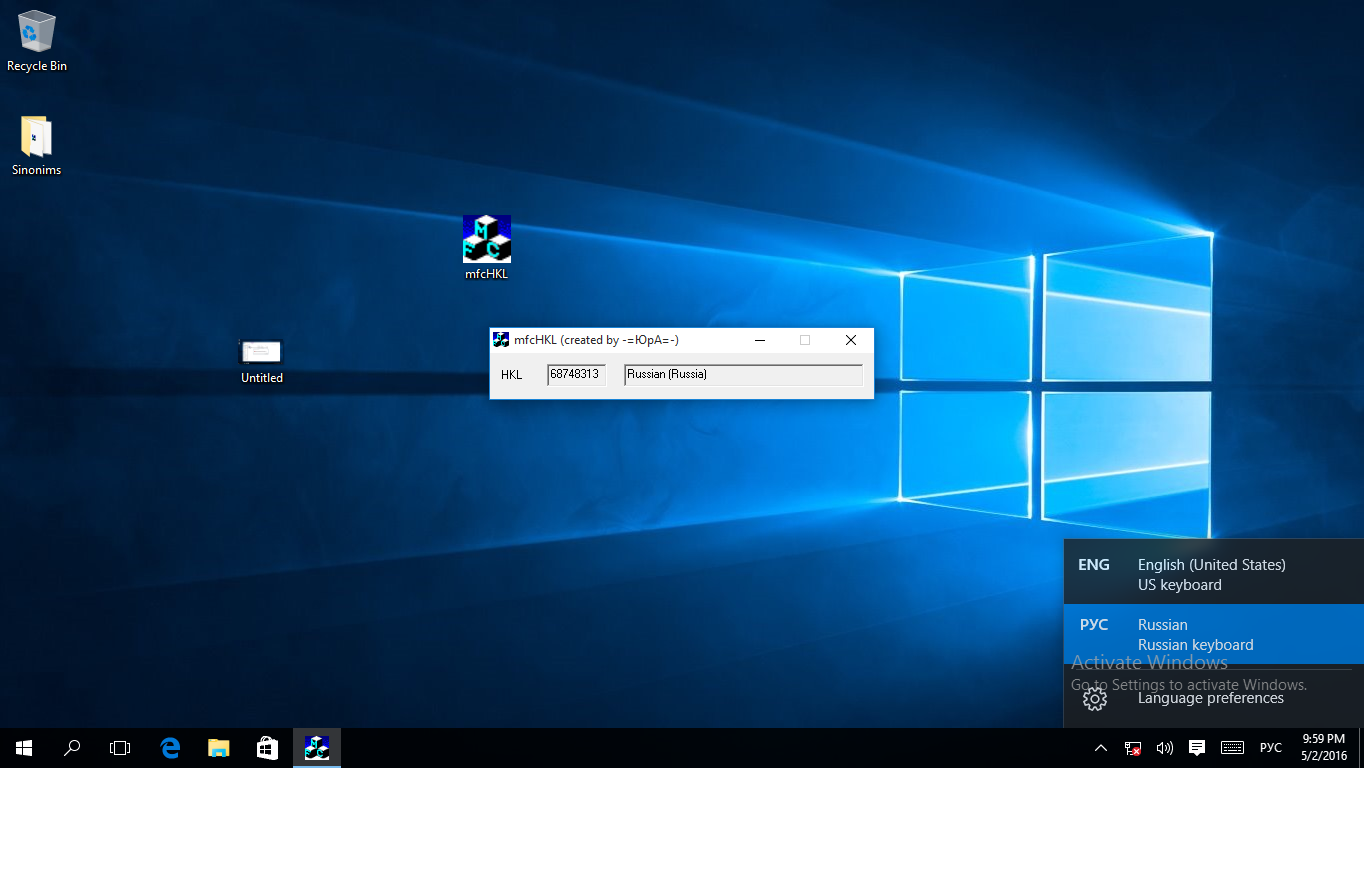Viewport: 1364px width, 885px height.
Task: Open the Action Center notifications icon
Action: [x=1197, y=748]
